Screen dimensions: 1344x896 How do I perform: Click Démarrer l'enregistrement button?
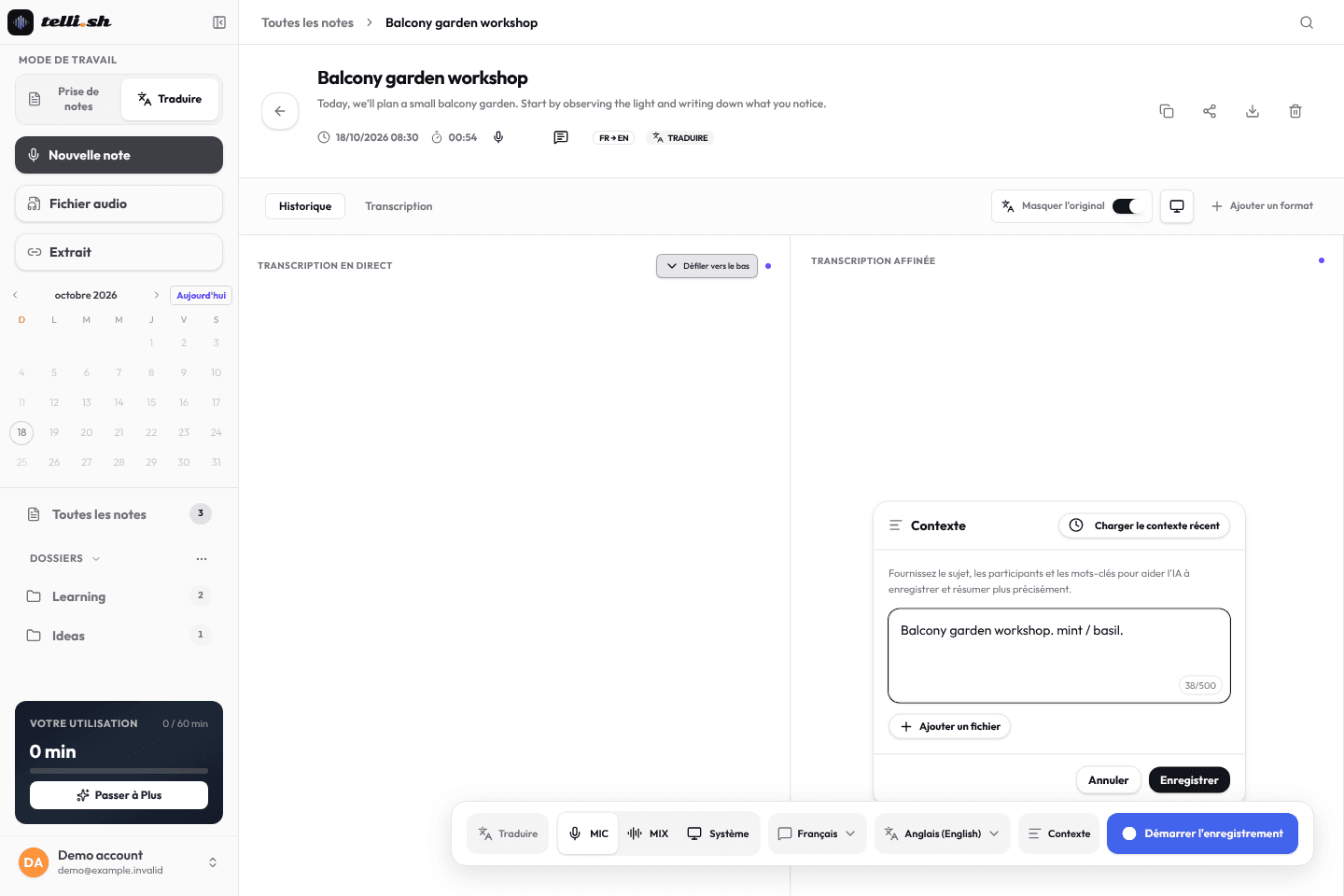[x=1202, y=833]
